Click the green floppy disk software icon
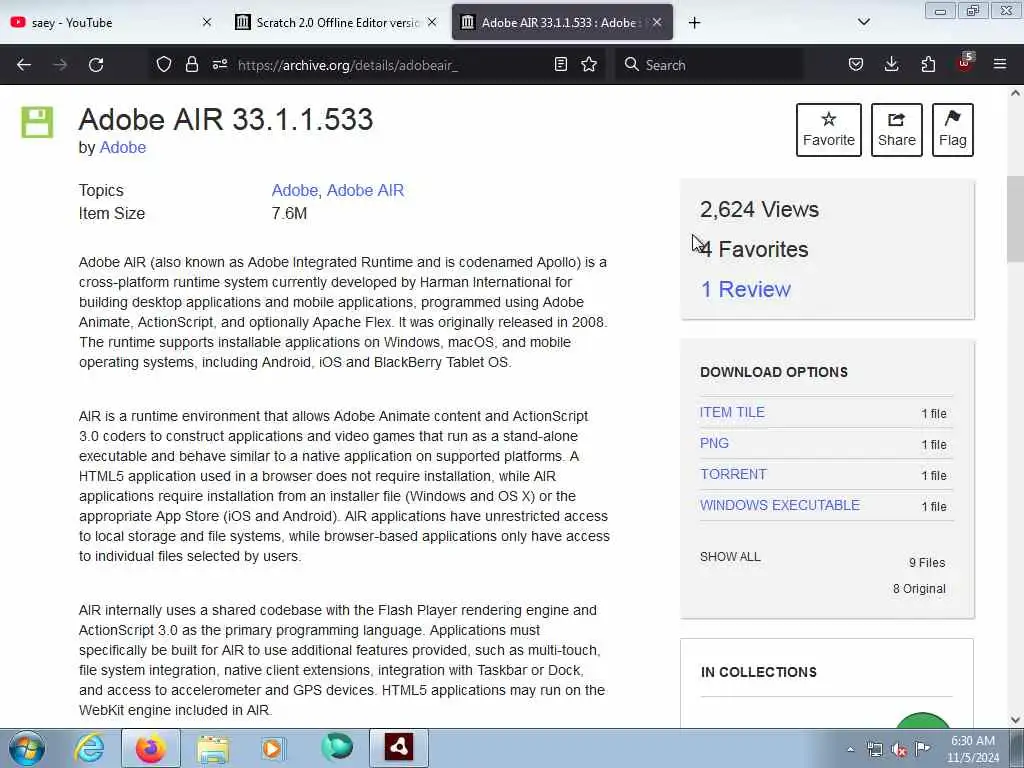Viewport: 1024px width, 768px height. coord(37,122)
